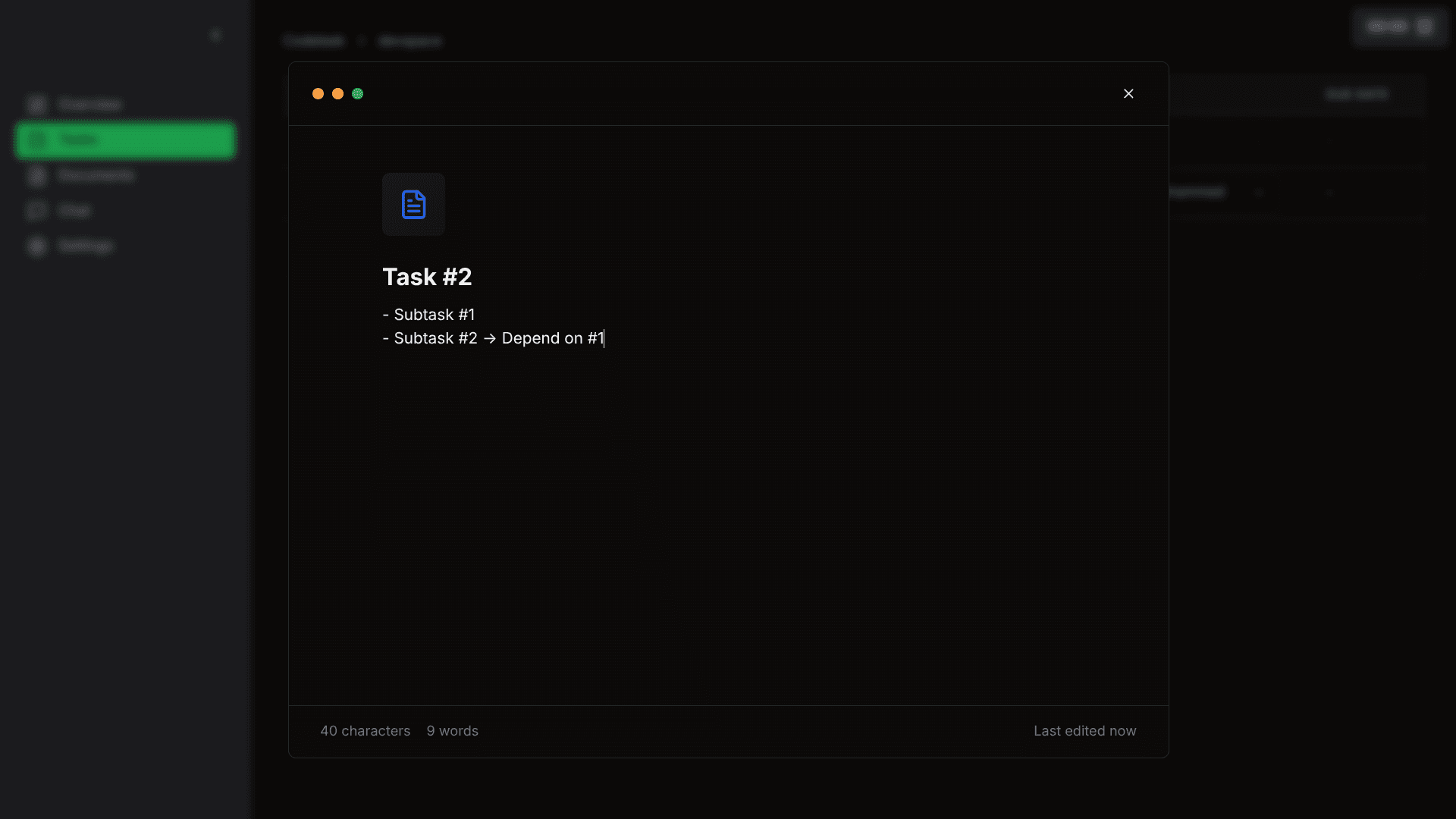Screen dimensions: 1456x819
Task: Click the 40 characters count in the status bar
Action: [x=365, y=730]
